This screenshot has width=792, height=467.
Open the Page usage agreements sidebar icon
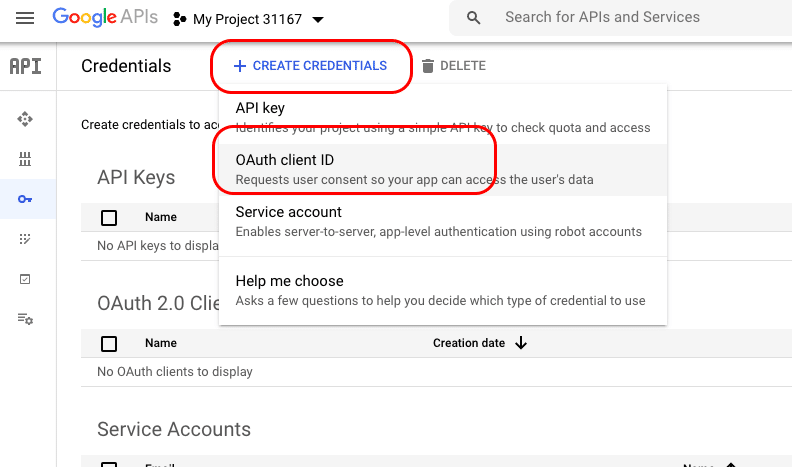coord(26,319)
